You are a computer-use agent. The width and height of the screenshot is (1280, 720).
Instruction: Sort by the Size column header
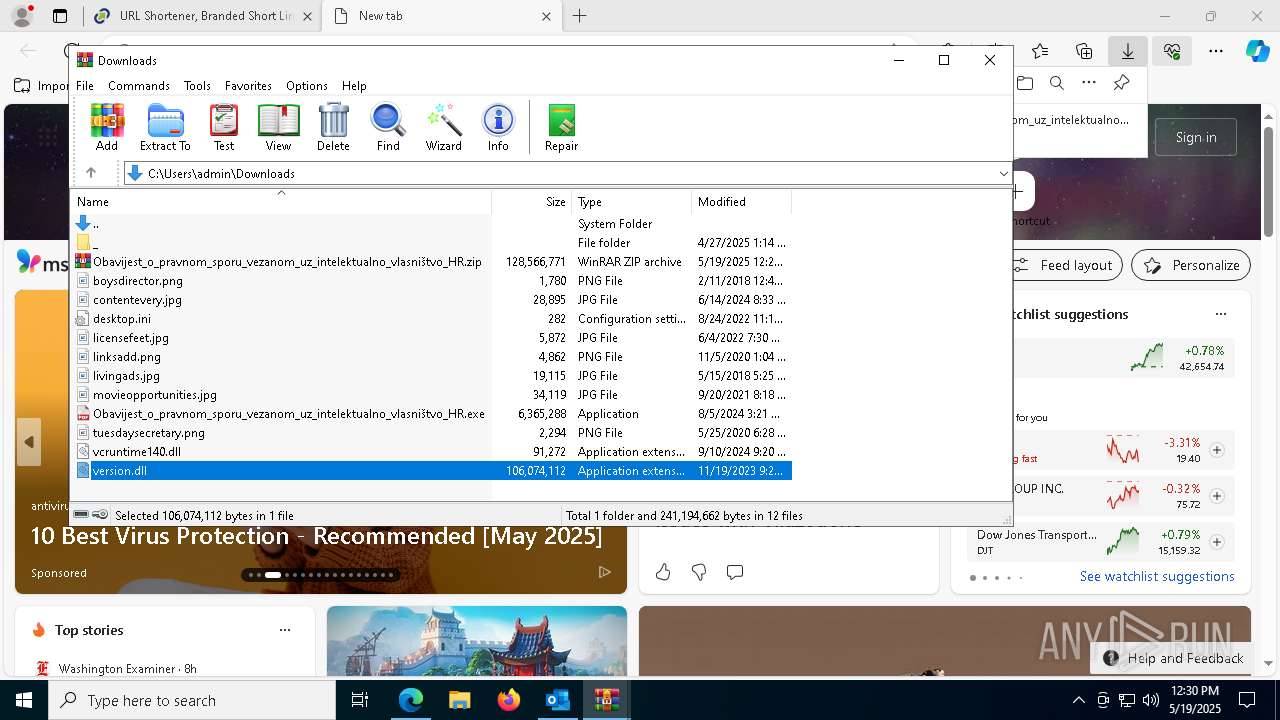click(x=532, y=202)
